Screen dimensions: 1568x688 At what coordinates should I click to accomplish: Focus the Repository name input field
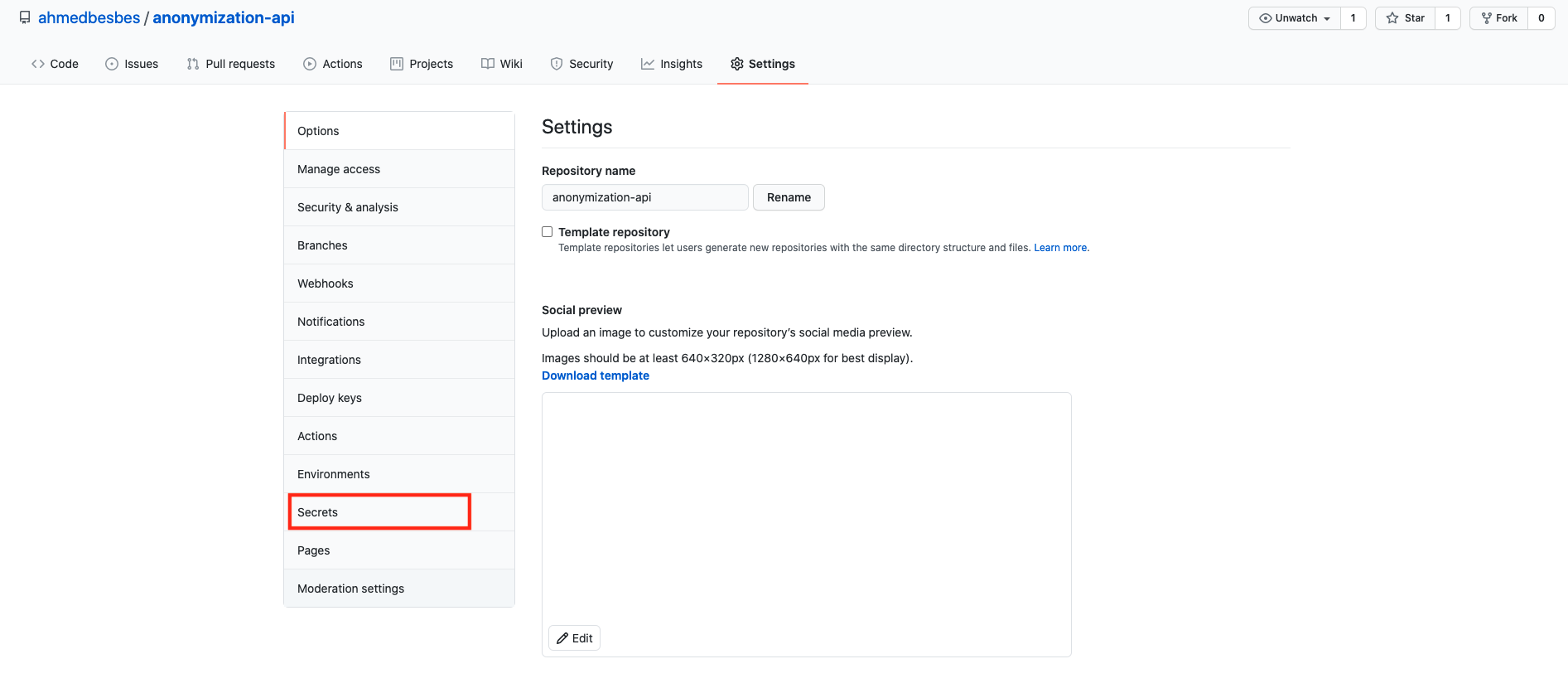[645, 197]
